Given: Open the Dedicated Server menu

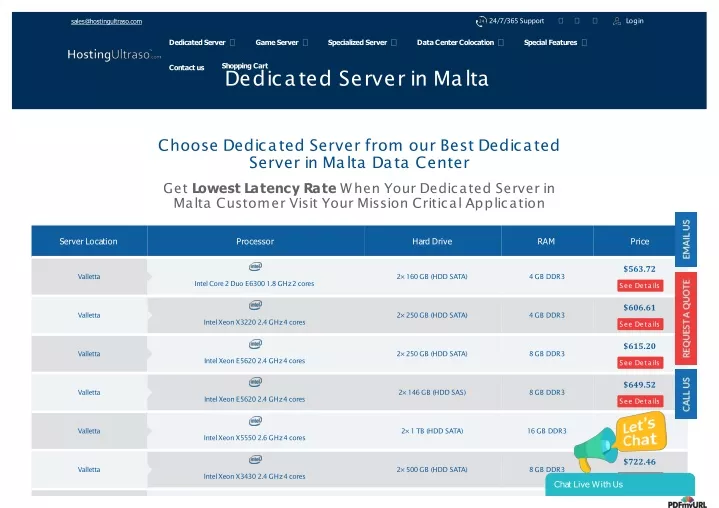Looking at the screenshot, I should (197, 42).
